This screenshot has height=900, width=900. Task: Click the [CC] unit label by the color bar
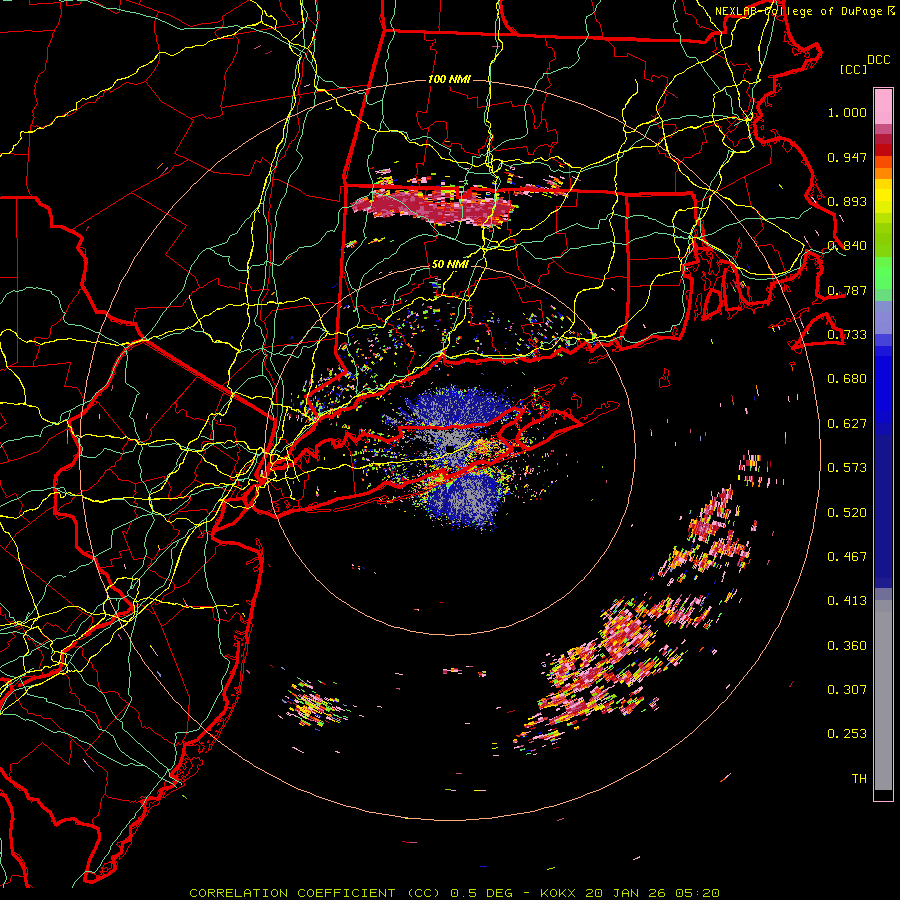(854, 69)
